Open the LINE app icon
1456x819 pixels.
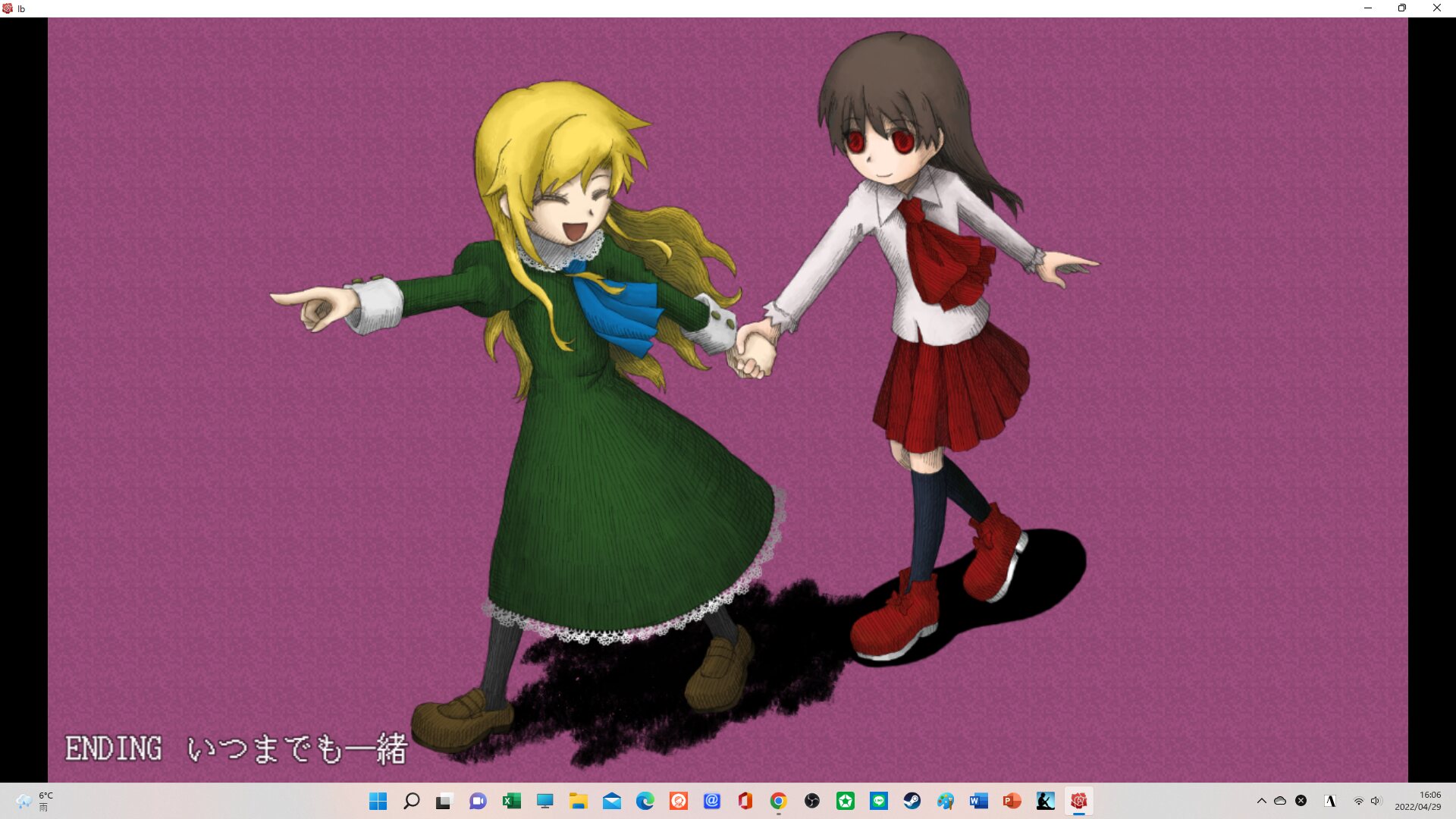878,801
